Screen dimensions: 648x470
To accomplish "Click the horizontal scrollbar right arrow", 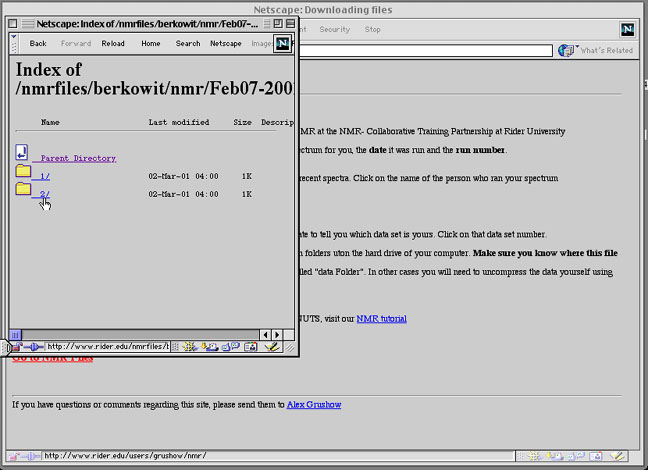I will 277,334.
